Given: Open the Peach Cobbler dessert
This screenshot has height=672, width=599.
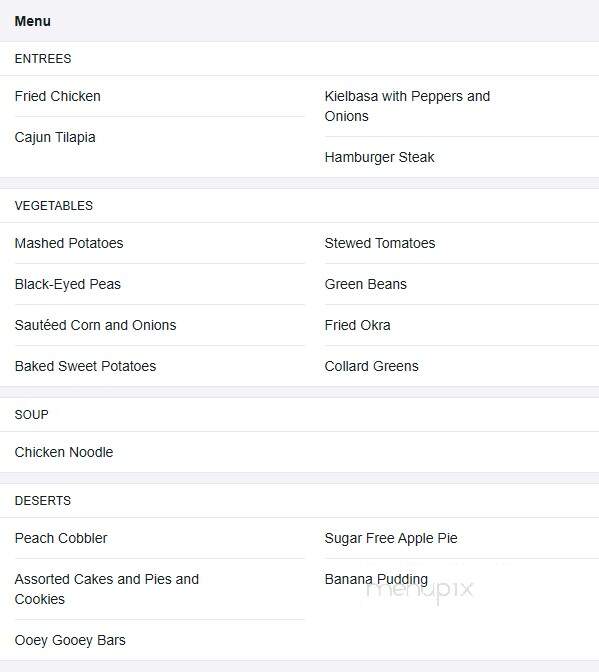Looking at the screenshot, I should tap(61, 538).
